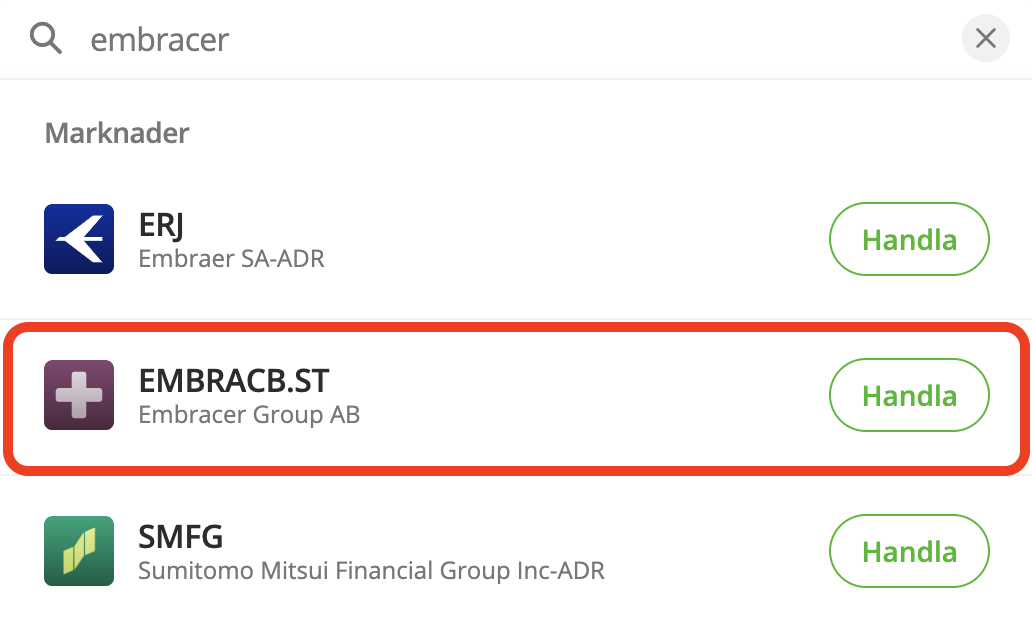Open the SMFG ticker symbol

click(x=181, y=537)
